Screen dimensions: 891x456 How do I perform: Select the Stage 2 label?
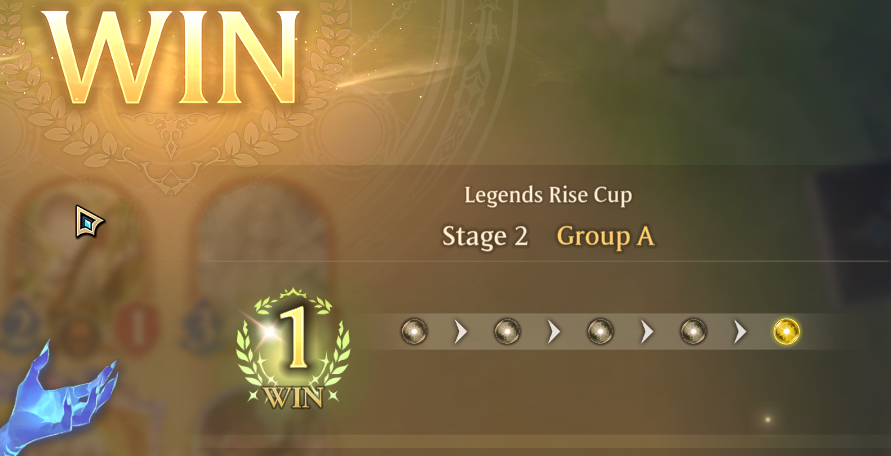click(485, 236)
